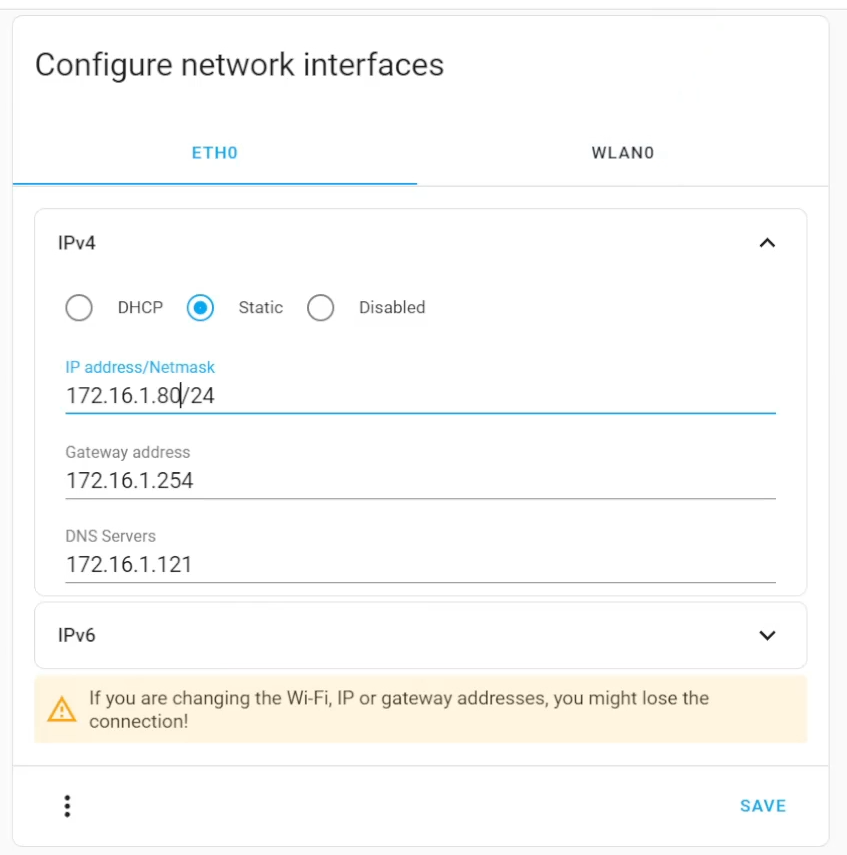Screen dimensions: 847x855
Task: Collapse the IPv4 section chevron
Action: [x=767, y=243]
